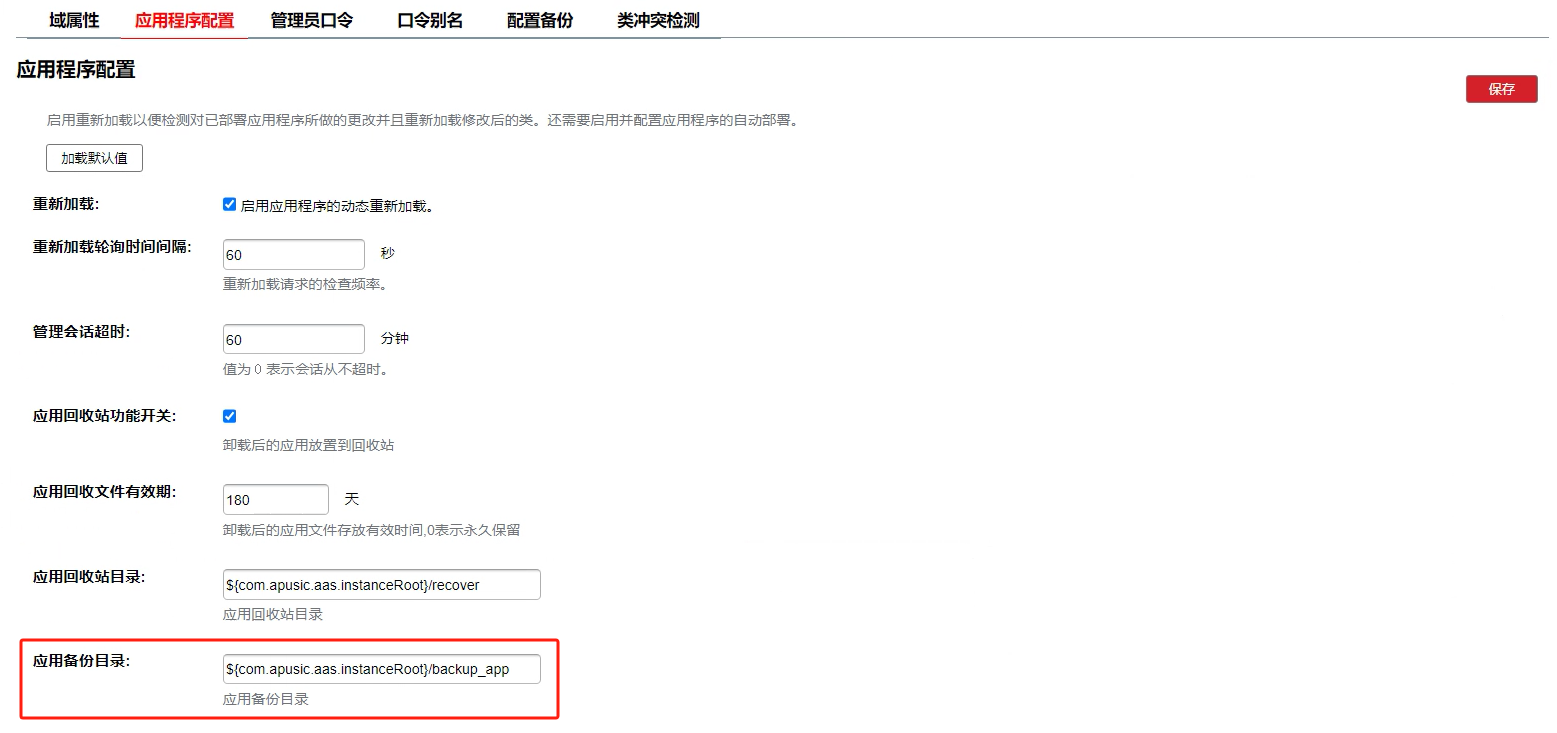Click the 卸载后的应用放置到回收站 description text
This screenshot has width=1557, height=733.
click(308, 445)
